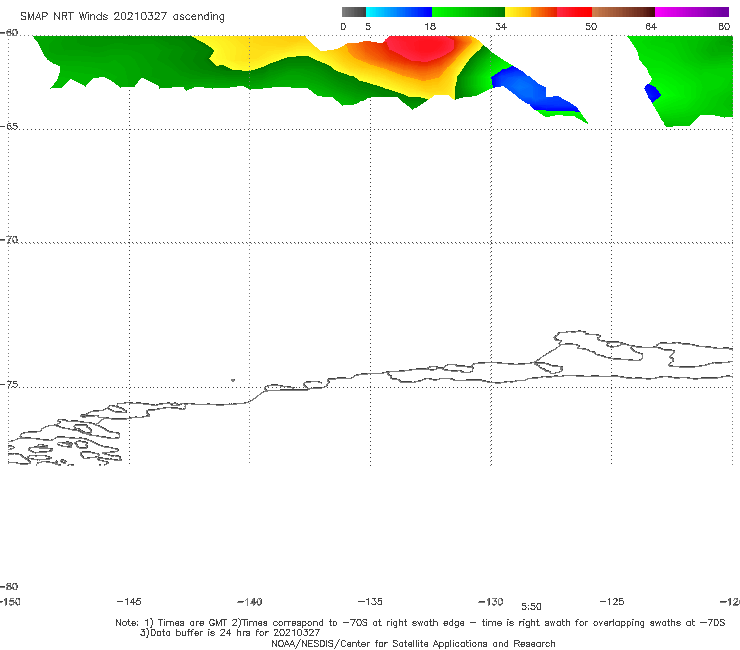740x650 pixels.
Task: Click the gray segment of the wind color bar
Action: point(353,12)
